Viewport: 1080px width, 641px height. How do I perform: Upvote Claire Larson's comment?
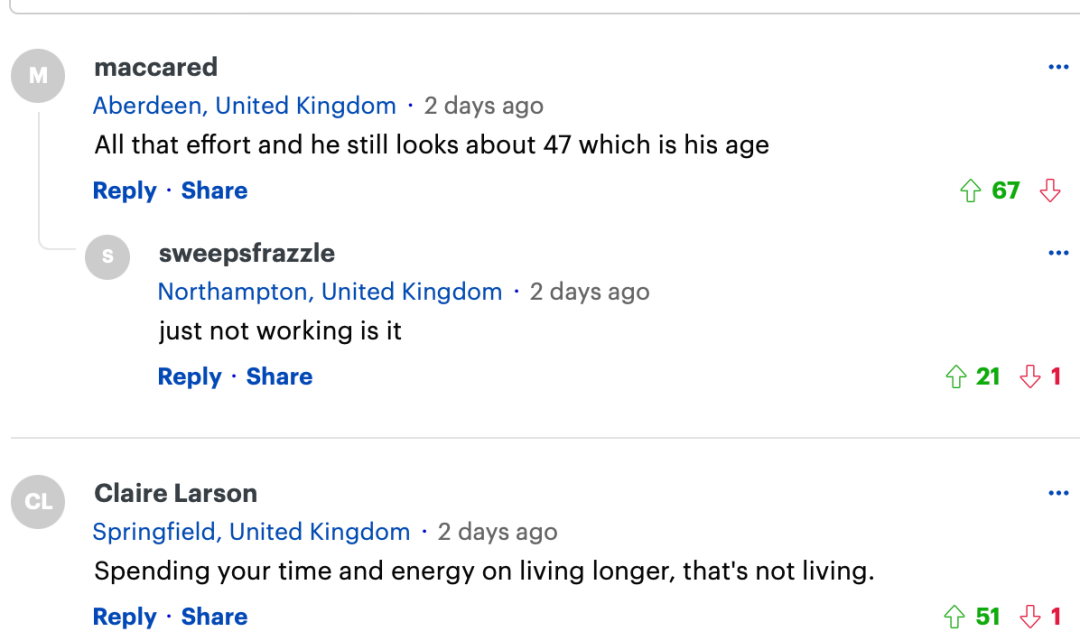click(x=955, y=617)
